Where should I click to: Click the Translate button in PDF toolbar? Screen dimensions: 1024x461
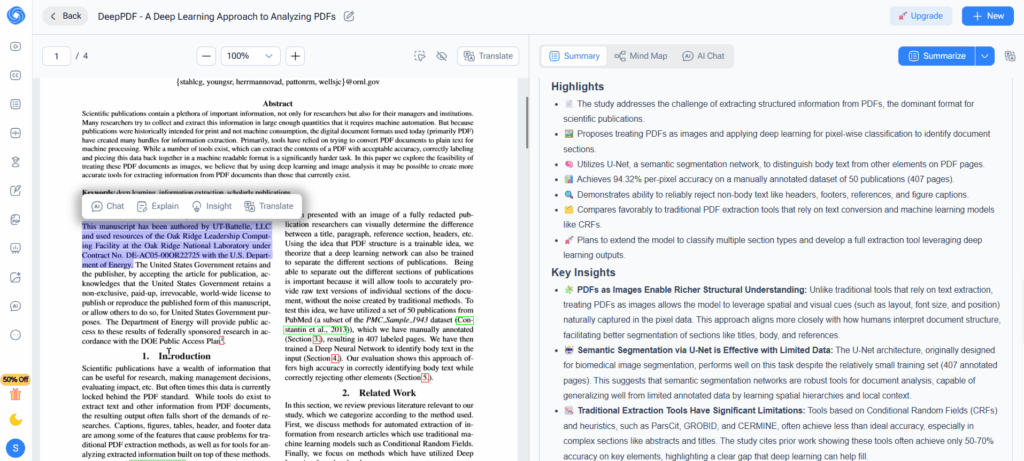tap(488, 56)
